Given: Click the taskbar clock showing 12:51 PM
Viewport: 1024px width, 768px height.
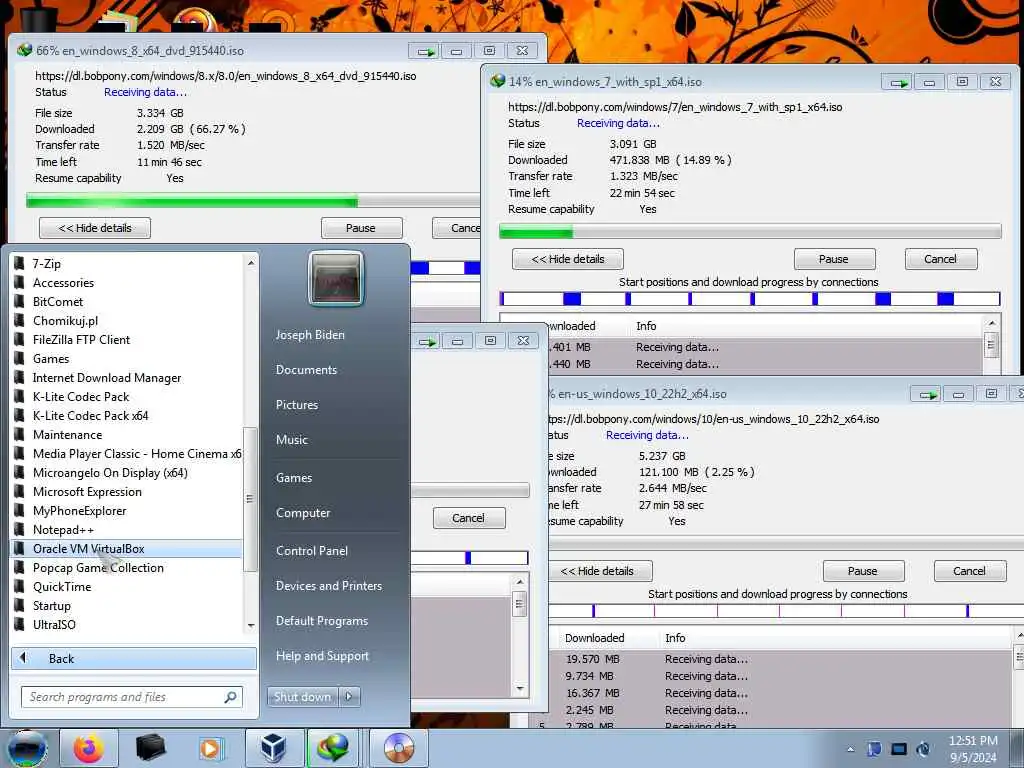Looking at the screenshot, I should pos(973,749).
